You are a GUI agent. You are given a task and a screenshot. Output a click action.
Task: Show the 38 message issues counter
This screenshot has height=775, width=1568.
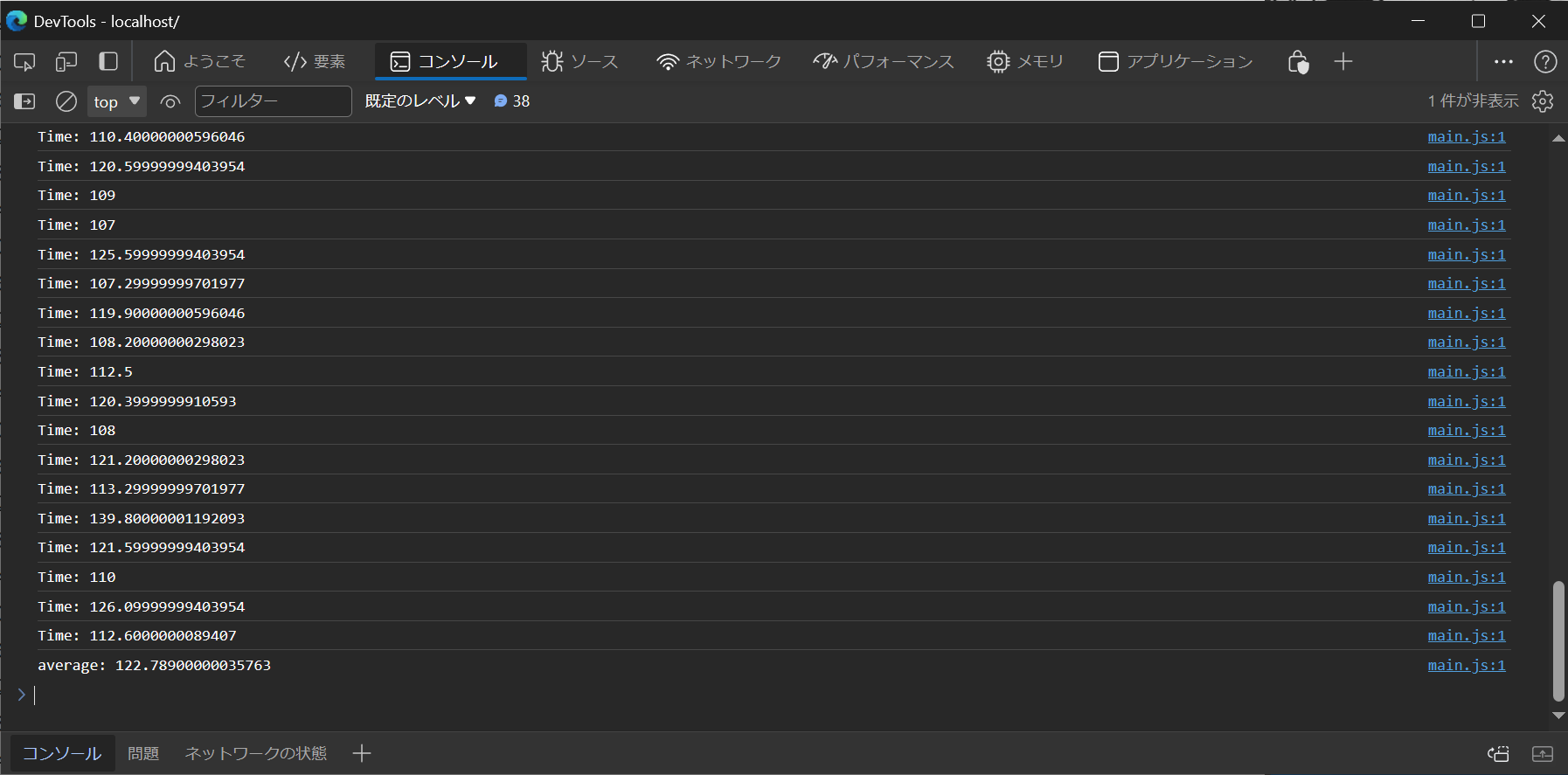[x=512, y=101]
